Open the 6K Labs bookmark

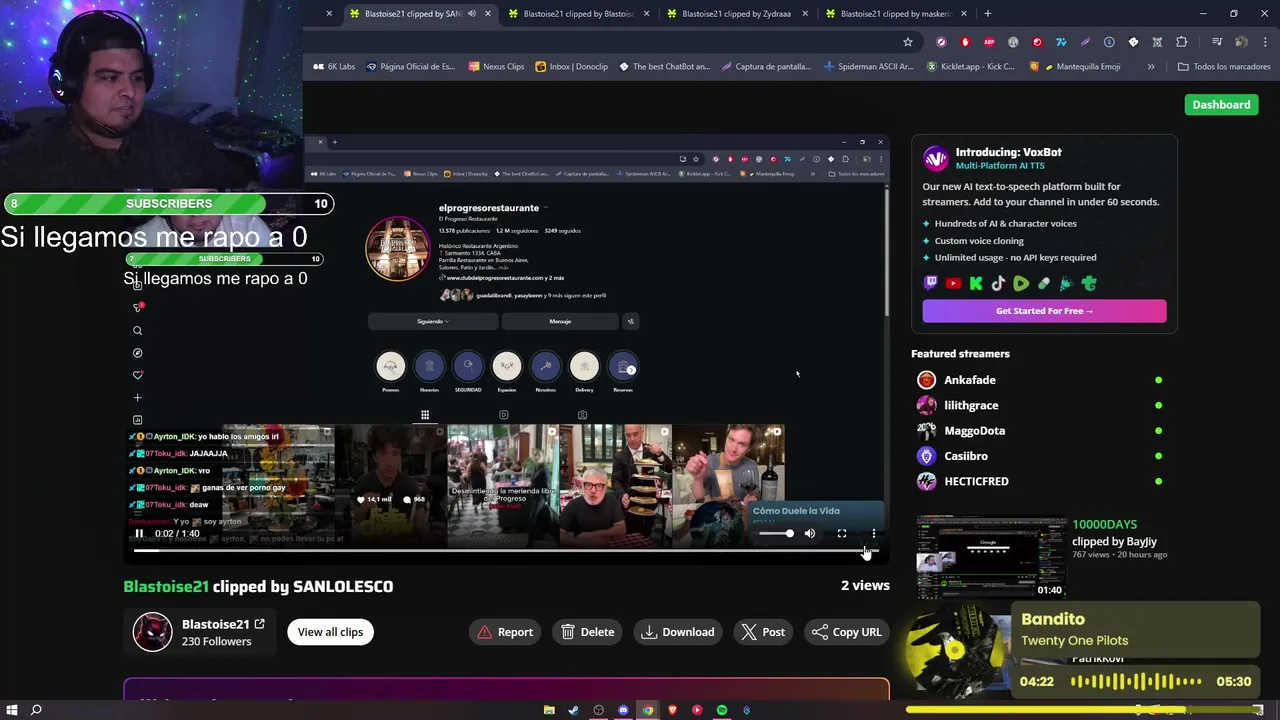coord(334,67)
